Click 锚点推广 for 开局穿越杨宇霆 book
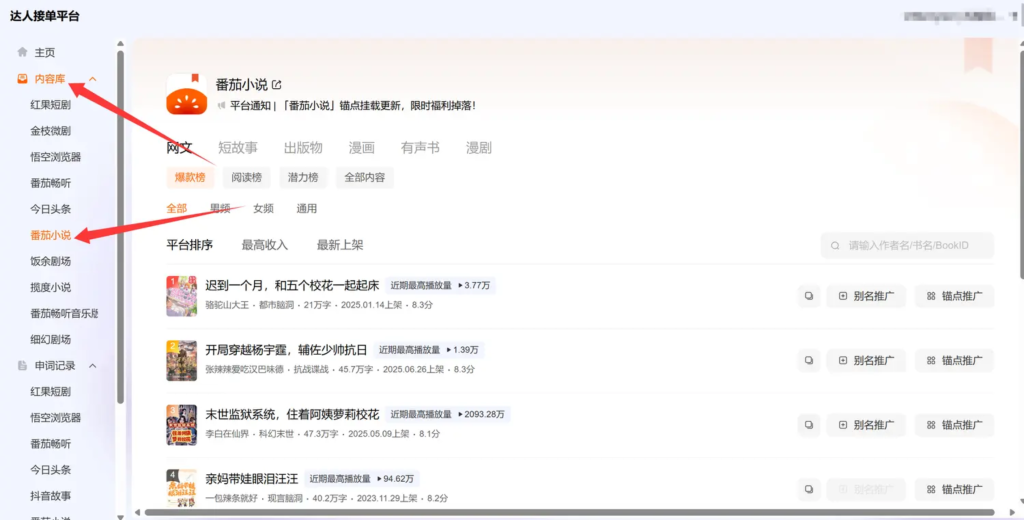 point(954,361)
